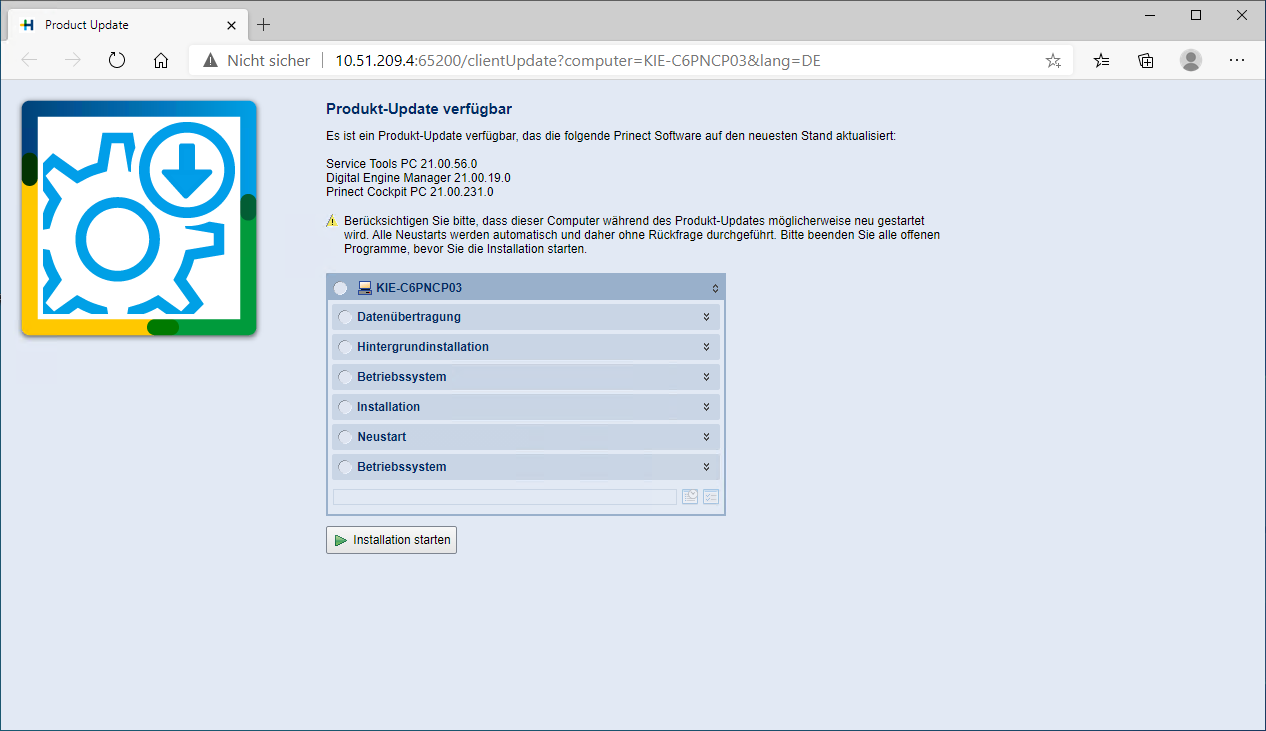Open the browser profile avatar
This screenshot has height=731, width=1266.
pyautogui.click(x=1191, y=60)
